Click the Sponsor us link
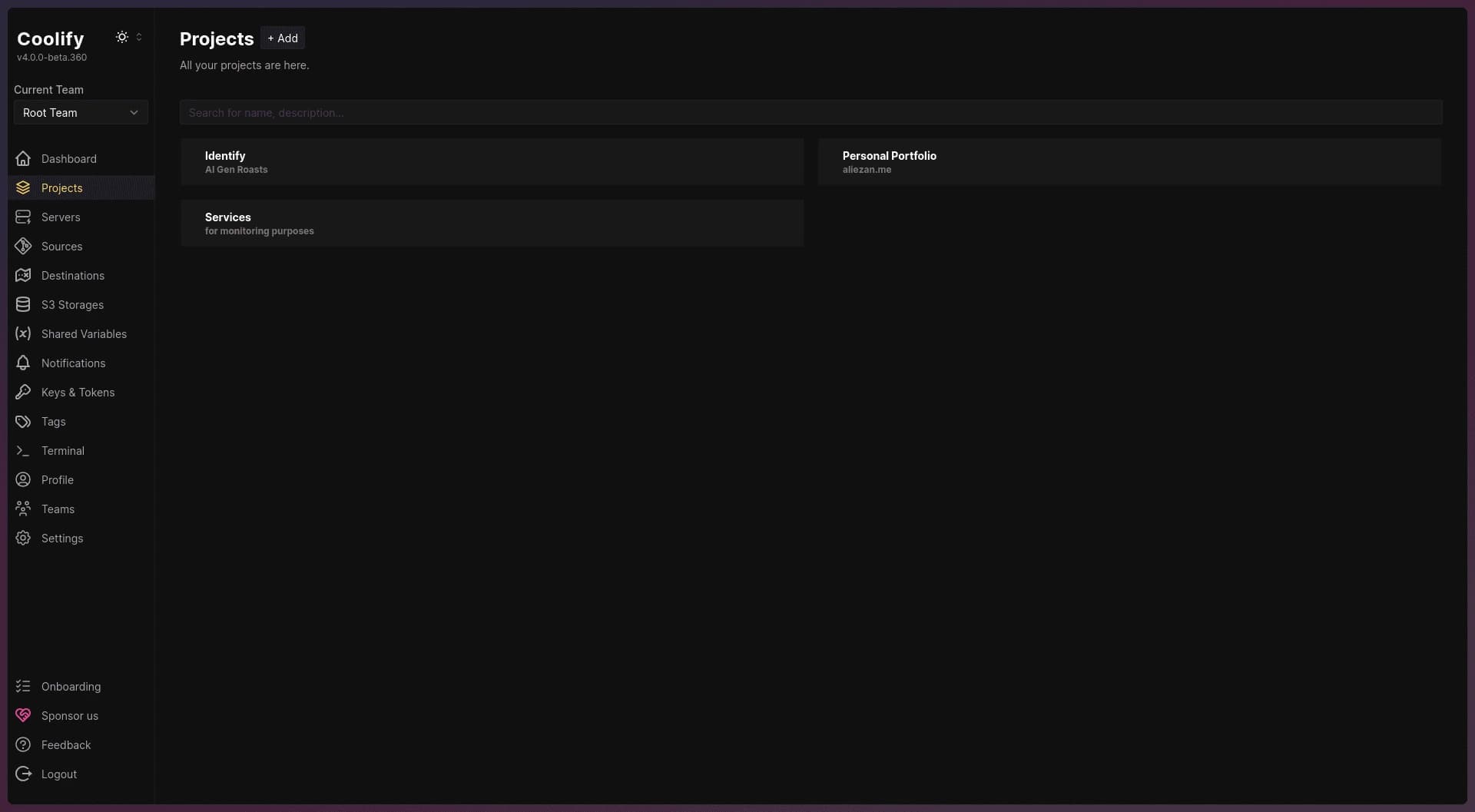1475x812 pixels. (81, 715)
